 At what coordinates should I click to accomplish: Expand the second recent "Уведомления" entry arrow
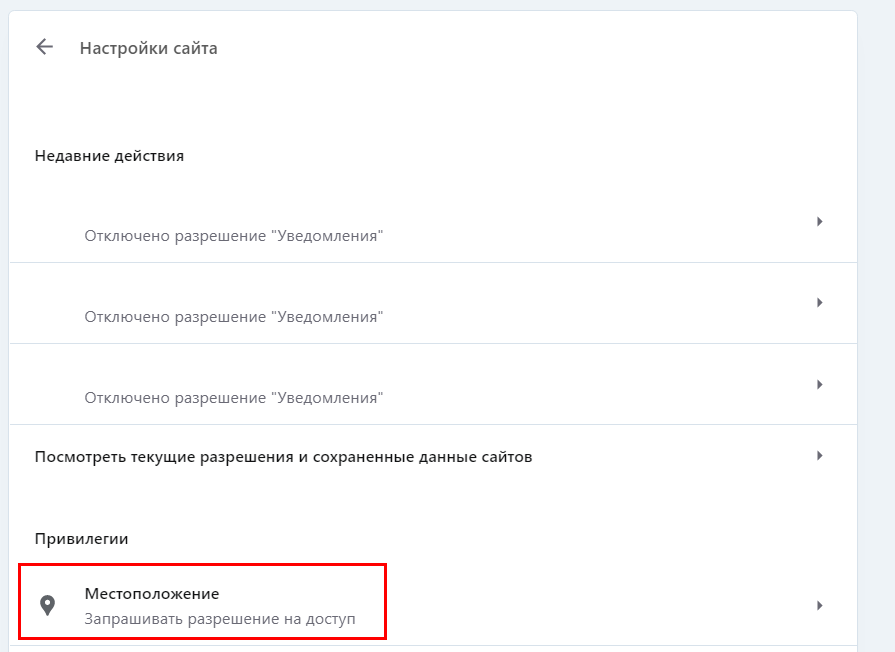819,302
